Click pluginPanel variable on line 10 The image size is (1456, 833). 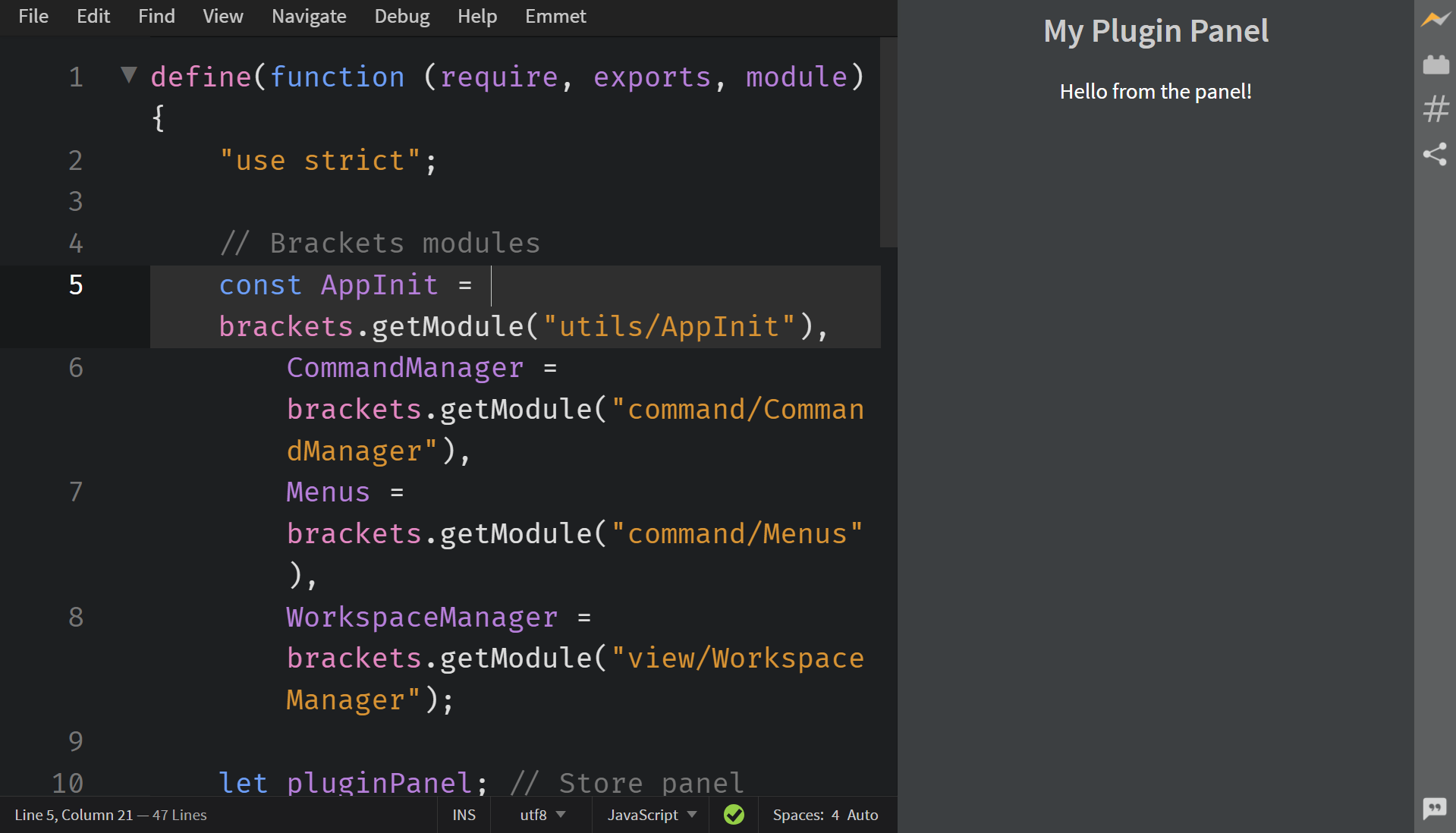tap(381, 783)
